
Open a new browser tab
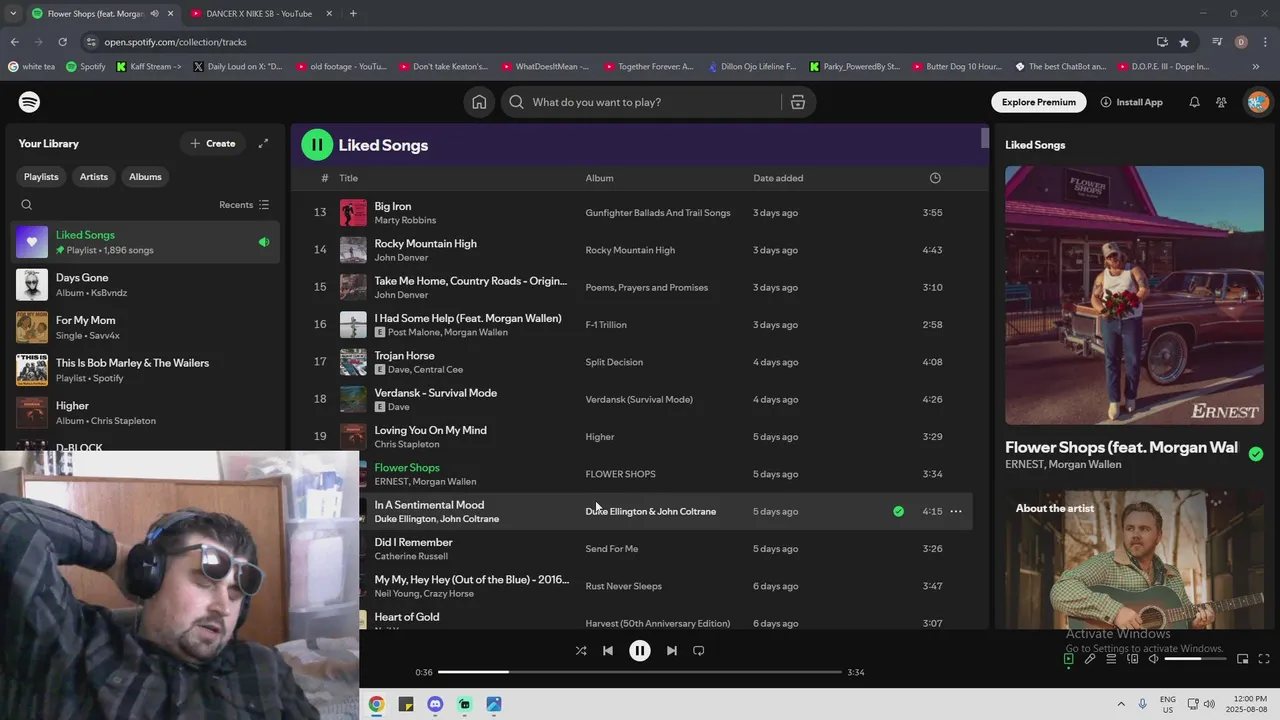(x=353, y=13)
